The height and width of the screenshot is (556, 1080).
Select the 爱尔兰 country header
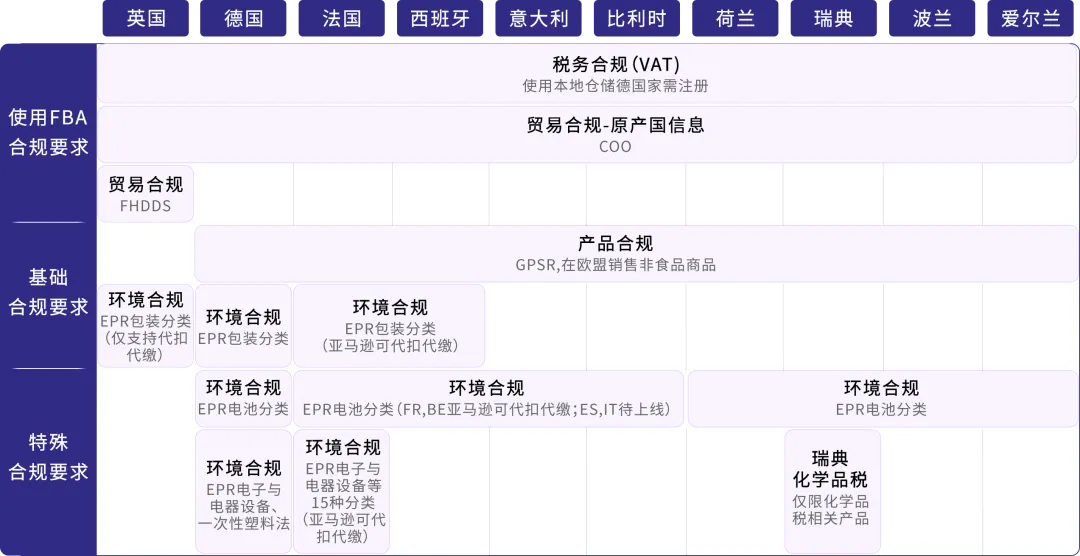[x=1030, y=18]
